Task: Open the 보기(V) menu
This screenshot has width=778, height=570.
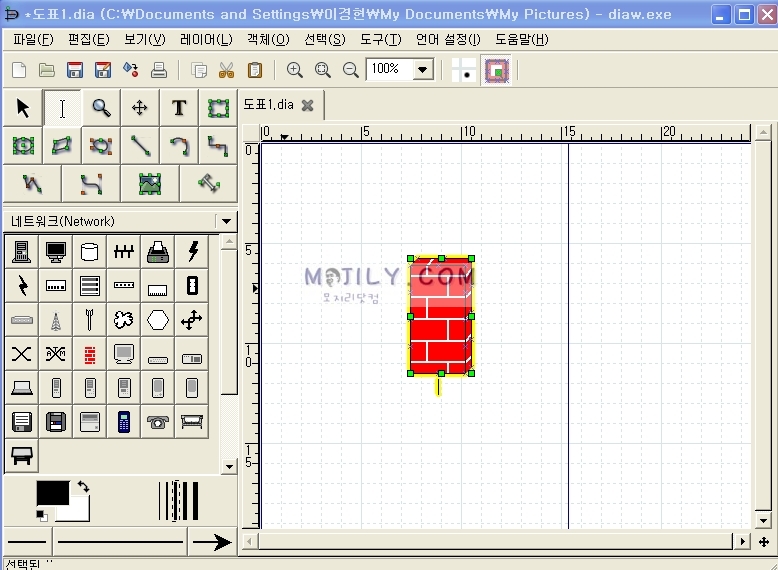Action: pyautogui.click(x=144, y=40)
